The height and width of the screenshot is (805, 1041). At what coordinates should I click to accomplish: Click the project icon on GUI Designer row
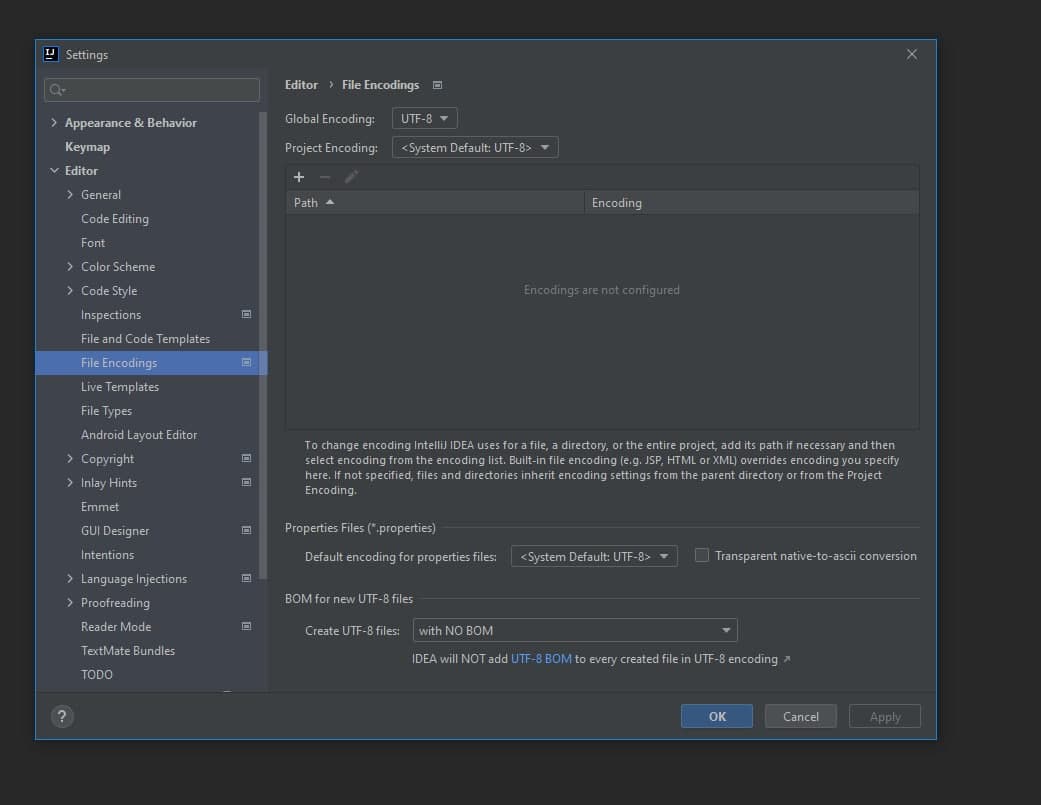pos(246,530)
